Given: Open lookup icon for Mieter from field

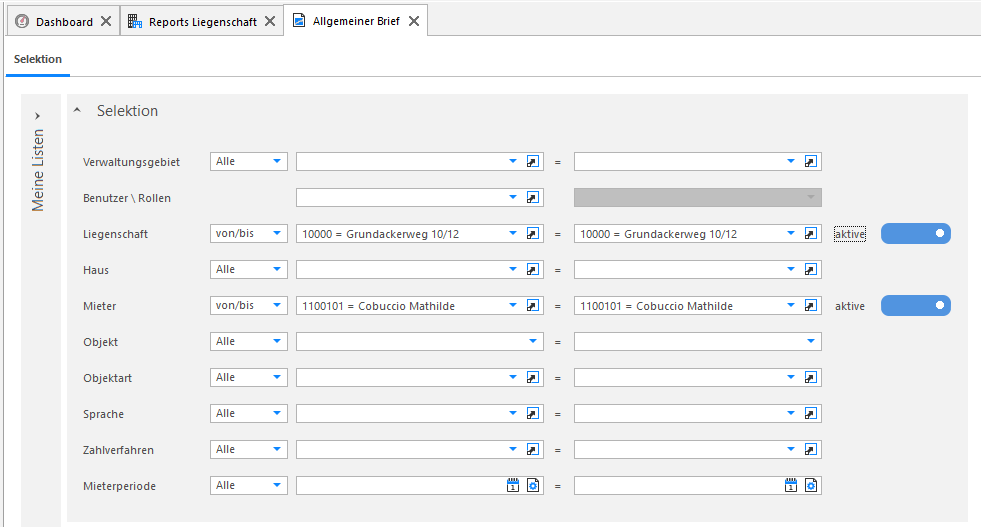Looking at the screenshot, I should click(532, 305).
